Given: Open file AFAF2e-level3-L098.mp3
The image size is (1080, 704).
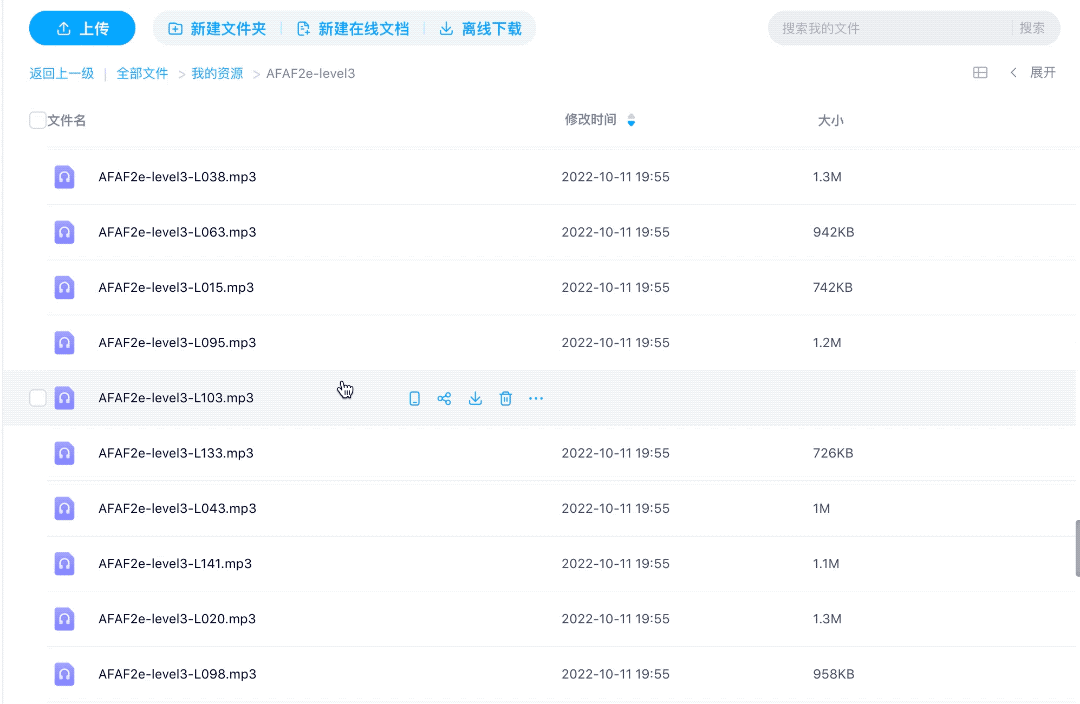Looking at the screenshot, I should coord(177,674).
